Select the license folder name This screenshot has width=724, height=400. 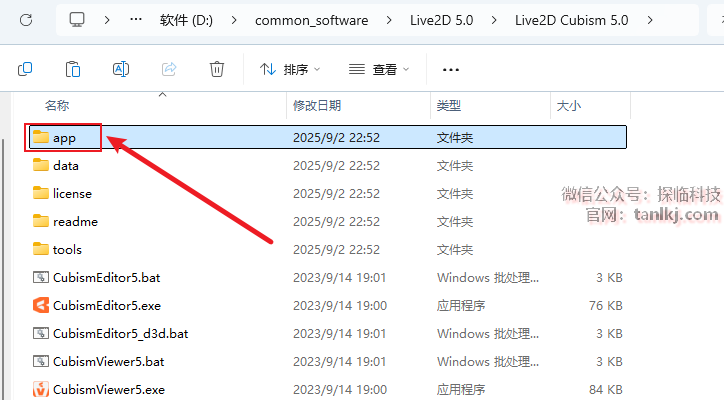coord(72,194)
